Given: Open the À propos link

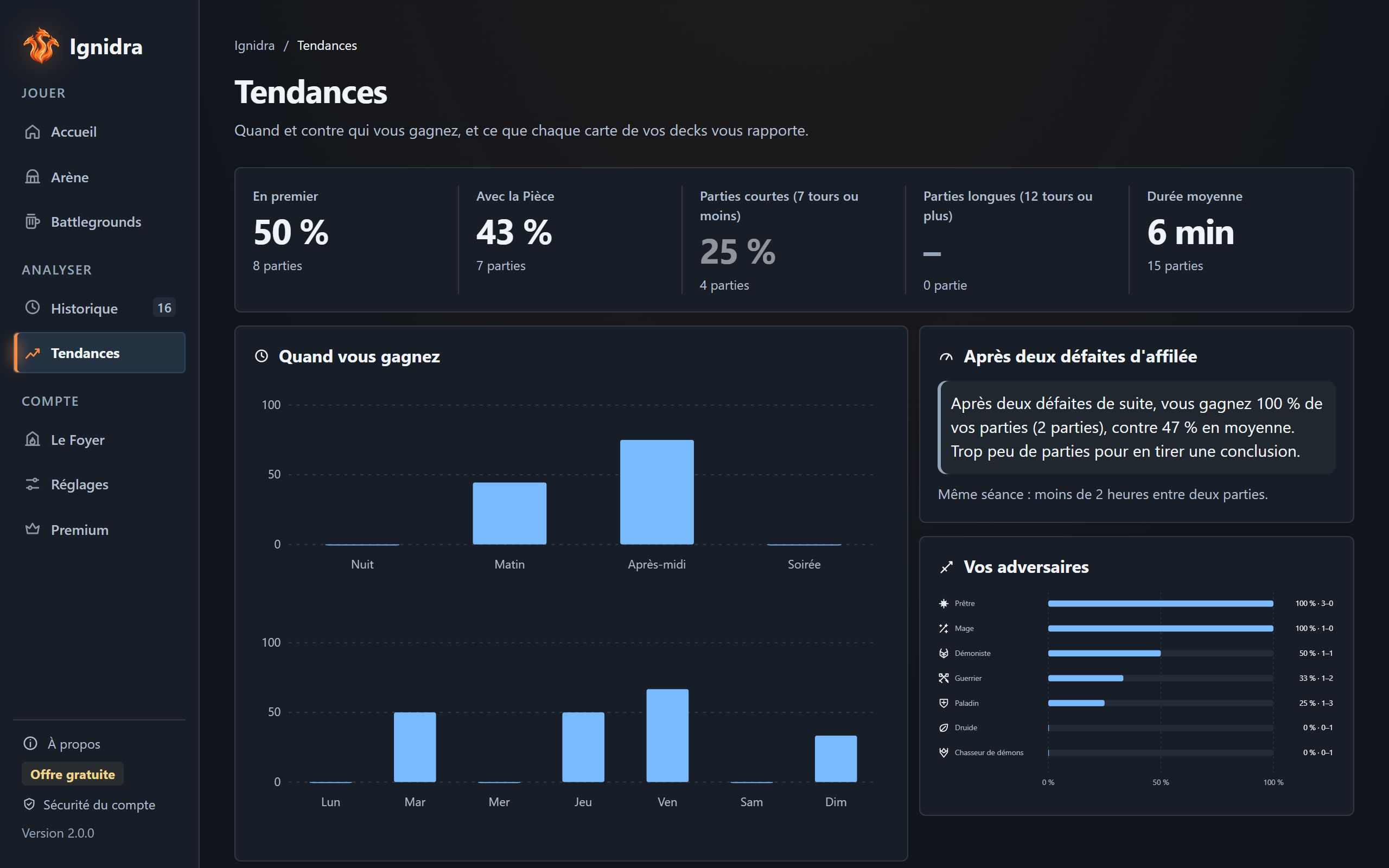Looking at the screenshot, I should click(61, 744).
